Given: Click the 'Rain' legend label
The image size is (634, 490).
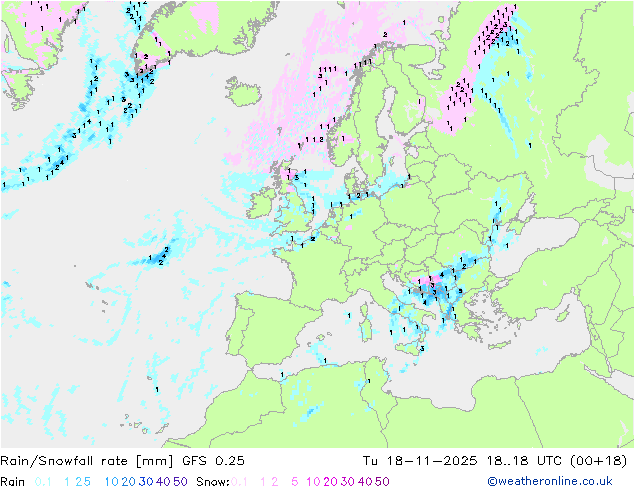Looking at the screenshot, I should 13,482.
